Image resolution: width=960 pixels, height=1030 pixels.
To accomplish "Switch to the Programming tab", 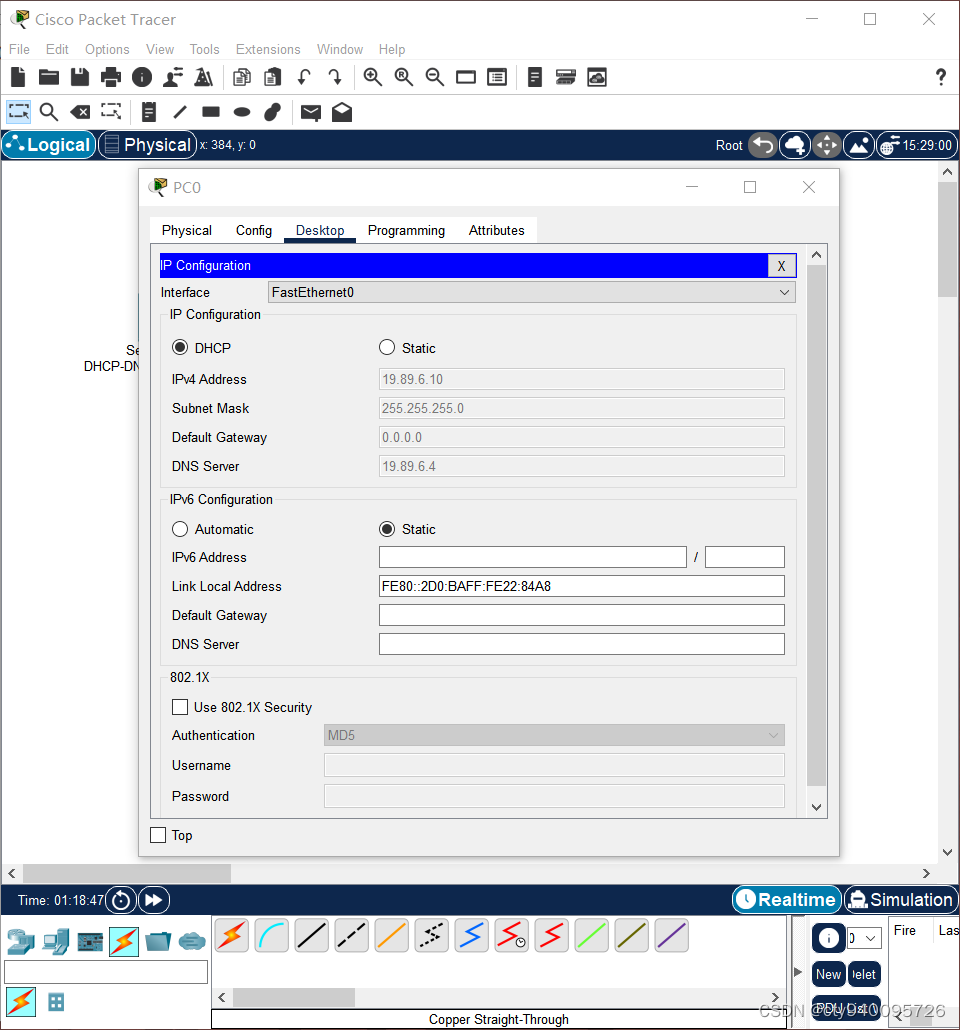I will 406,231.
